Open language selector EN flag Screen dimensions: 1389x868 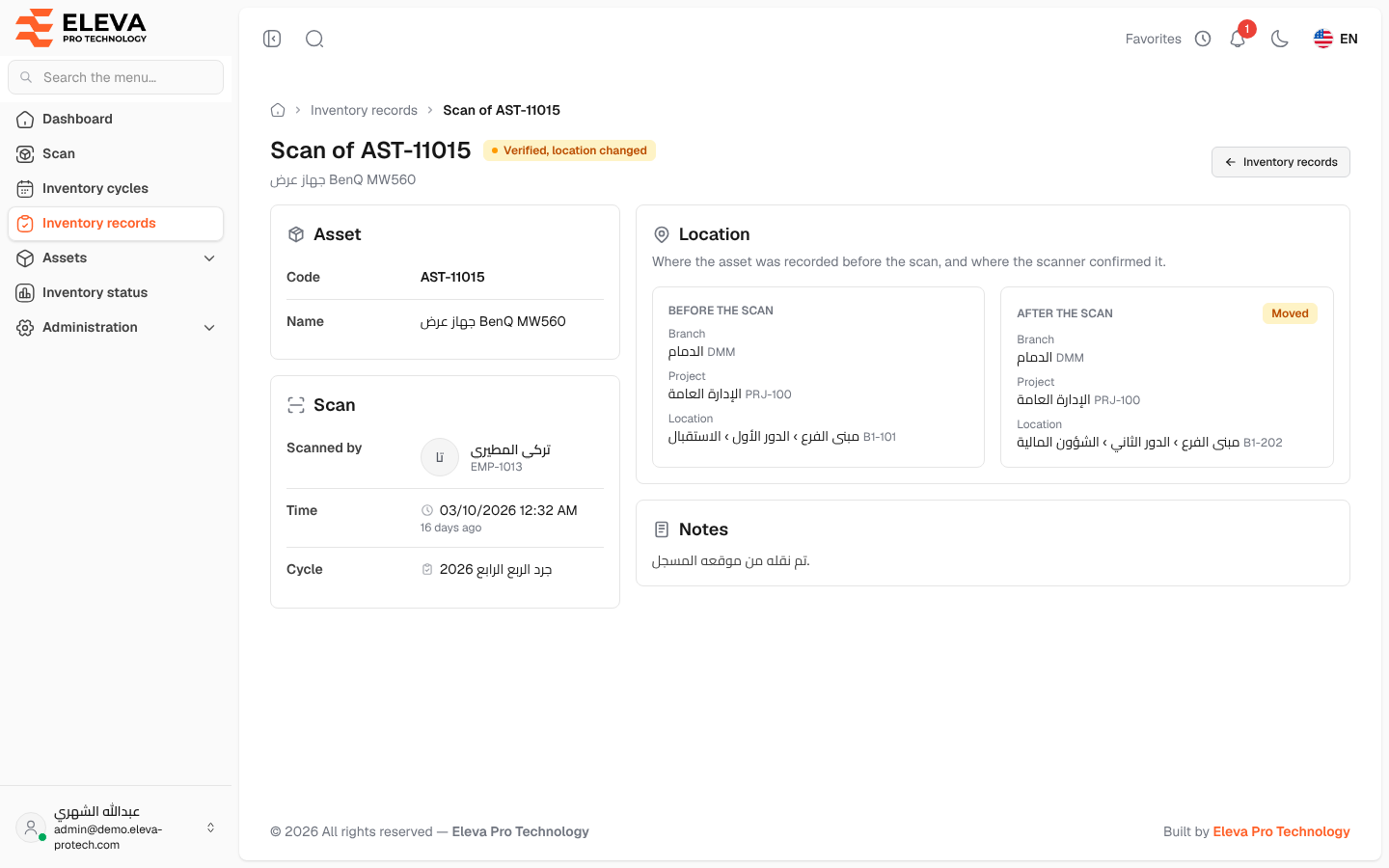[x=1336, y=39]
